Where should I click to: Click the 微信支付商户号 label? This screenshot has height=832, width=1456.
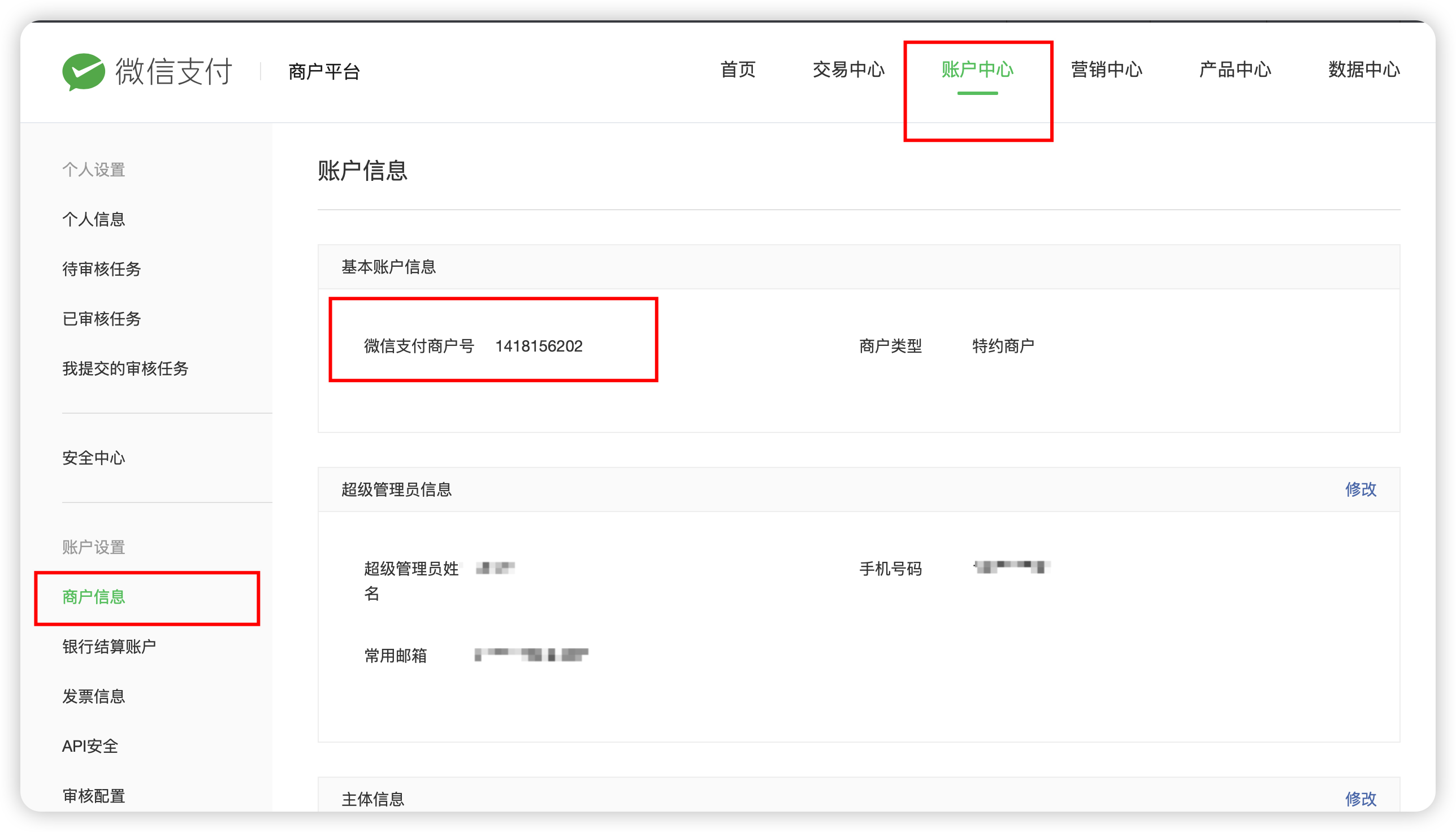pos(419,346)
